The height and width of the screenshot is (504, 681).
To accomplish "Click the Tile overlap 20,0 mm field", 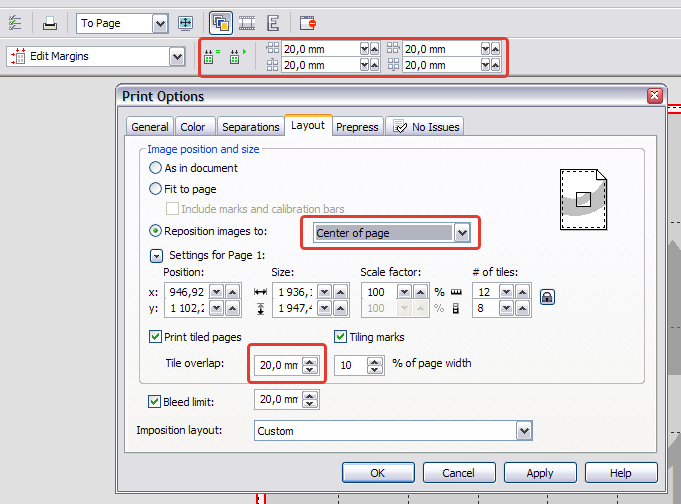I will point(278,365).
